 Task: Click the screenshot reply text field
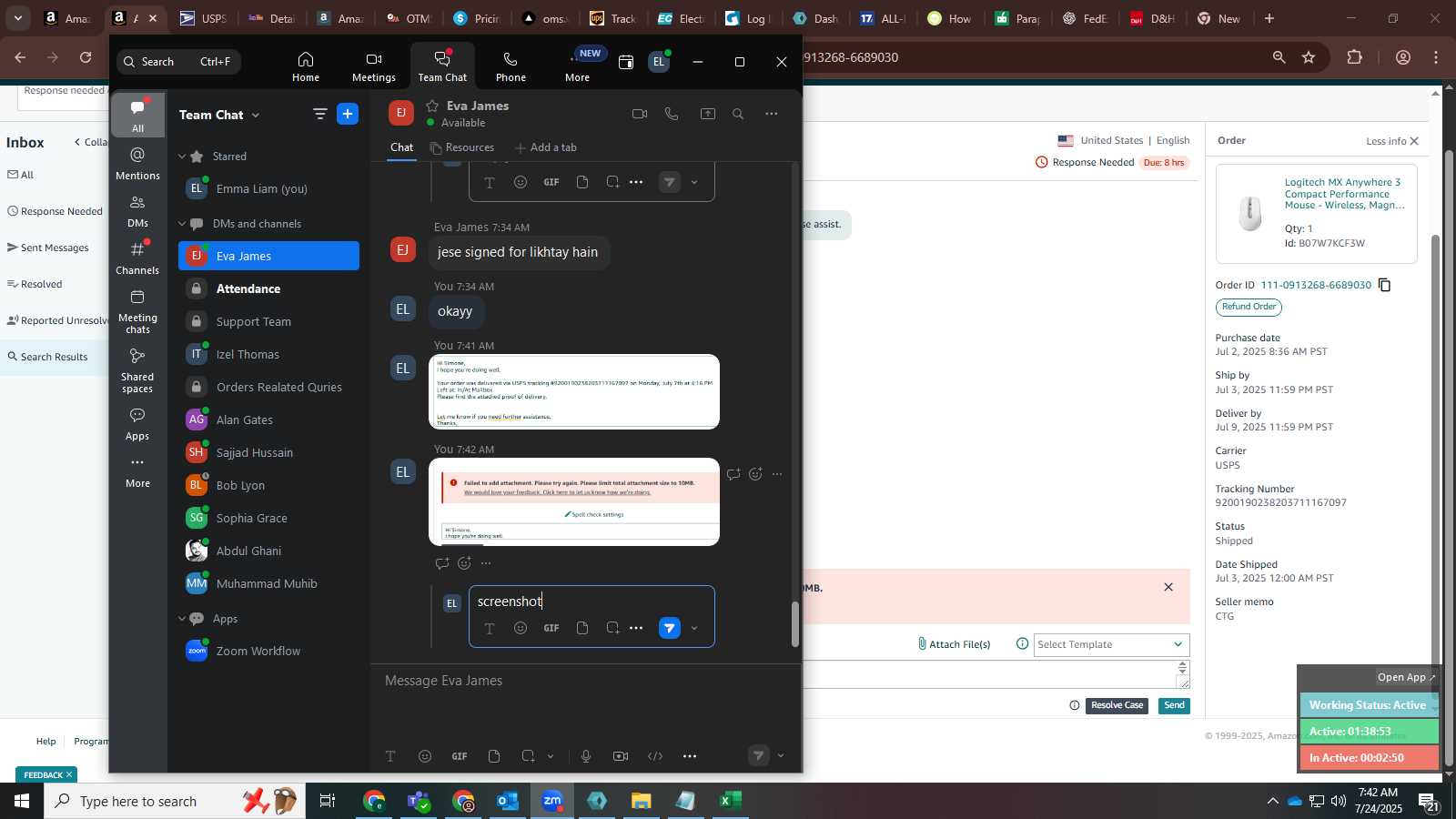[591, 602]
